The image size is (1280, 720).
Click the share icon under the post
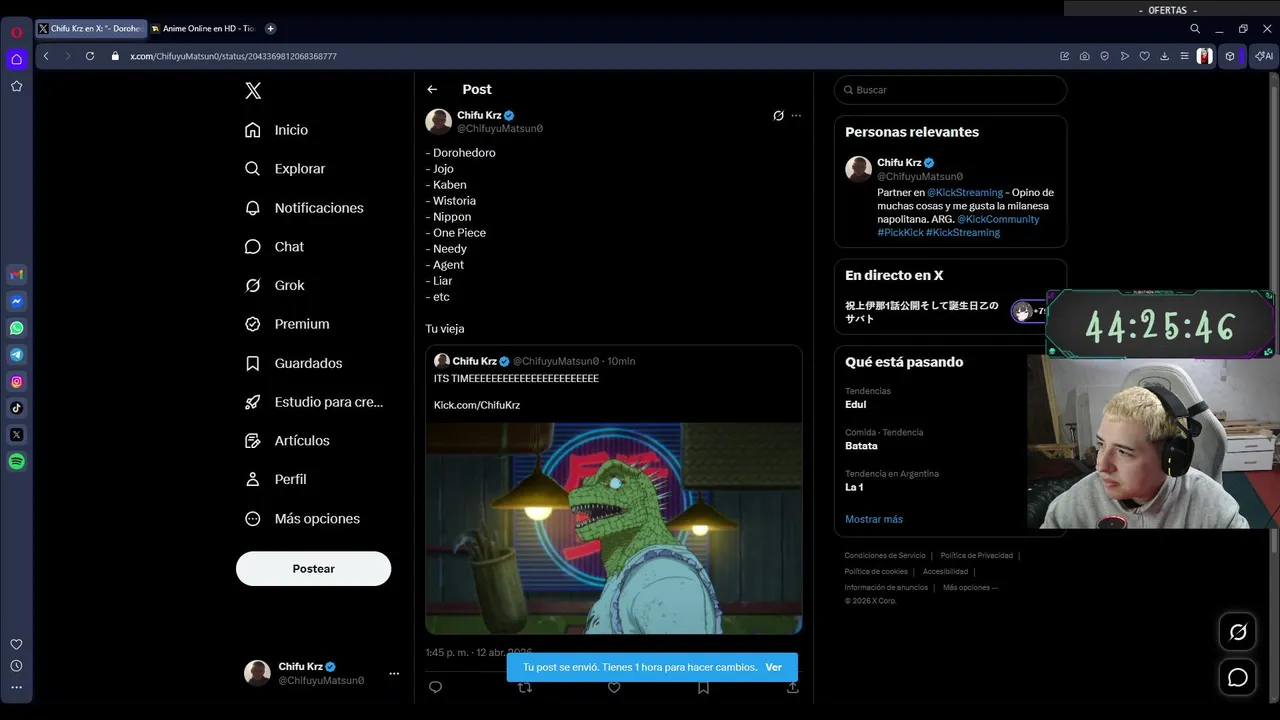793,688
